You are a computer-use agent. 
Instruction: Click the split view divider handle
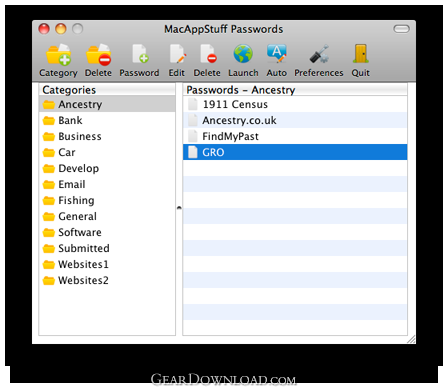pyautogui.click(x=179, y=208)
